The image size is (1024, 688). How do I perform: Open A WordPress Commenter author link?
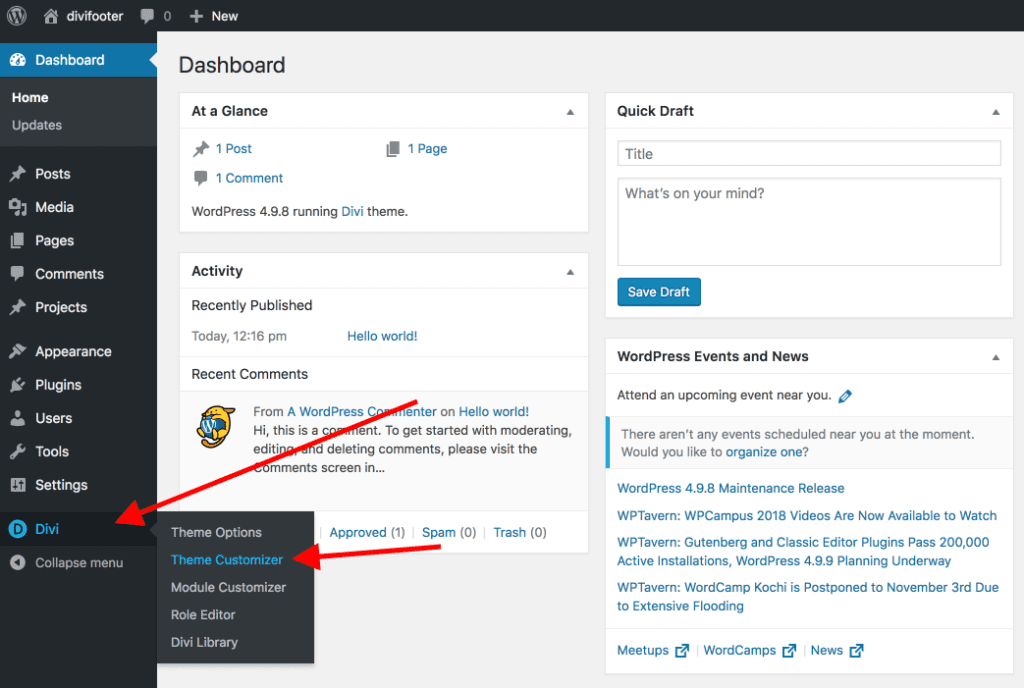[362, 412]
